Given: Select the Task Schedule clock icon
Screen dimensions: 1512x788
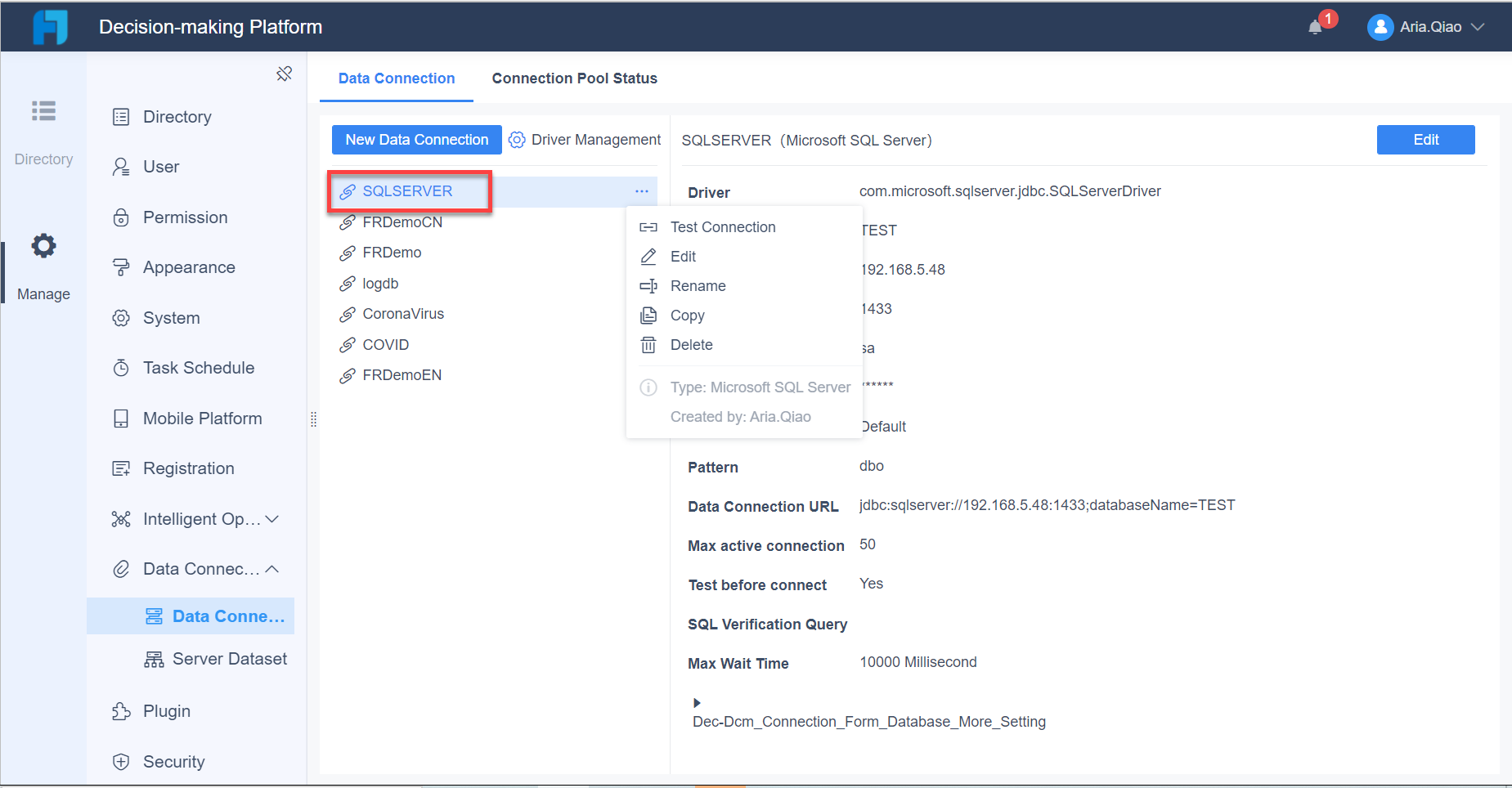Looking at the screenshot, I should (121, 367).
